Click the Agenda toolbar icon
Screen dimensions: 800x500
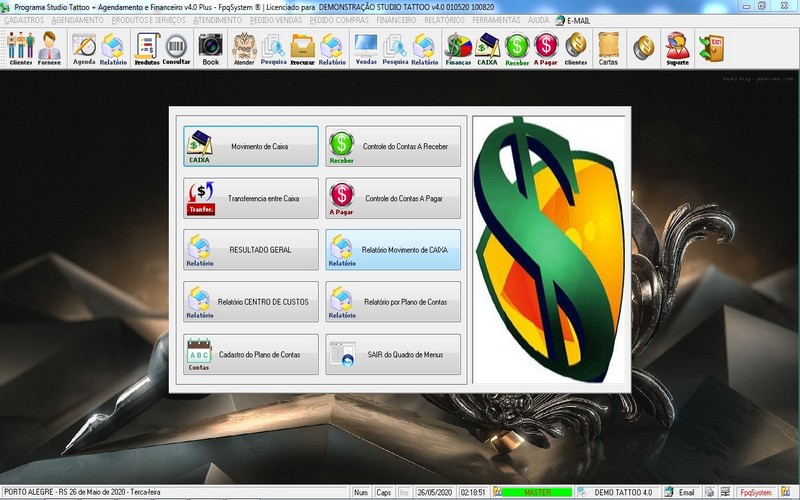click(84, 47)
